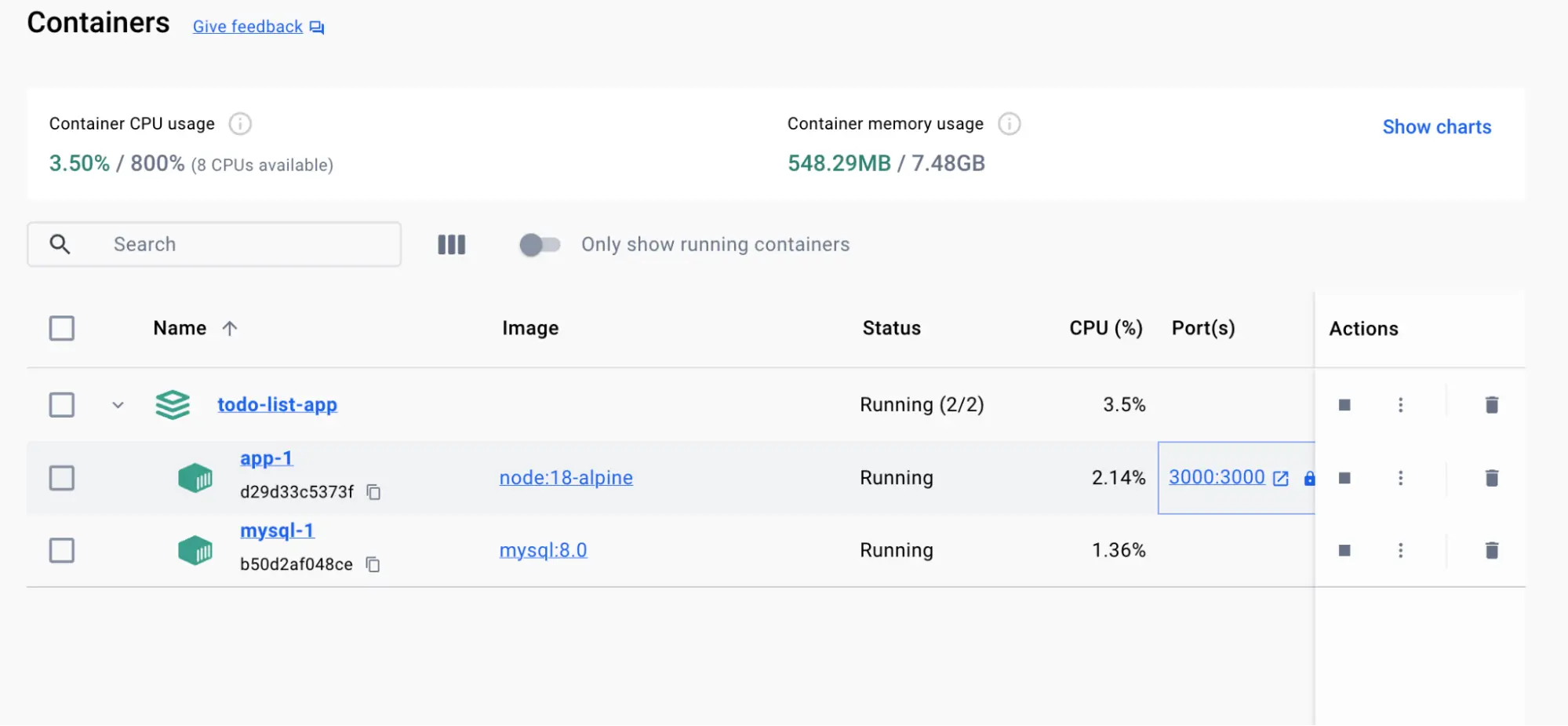The height and width of the screenshot is (726, 1568).
Task: Collapse the todo-list-app container group
Action: click(118, 405)
